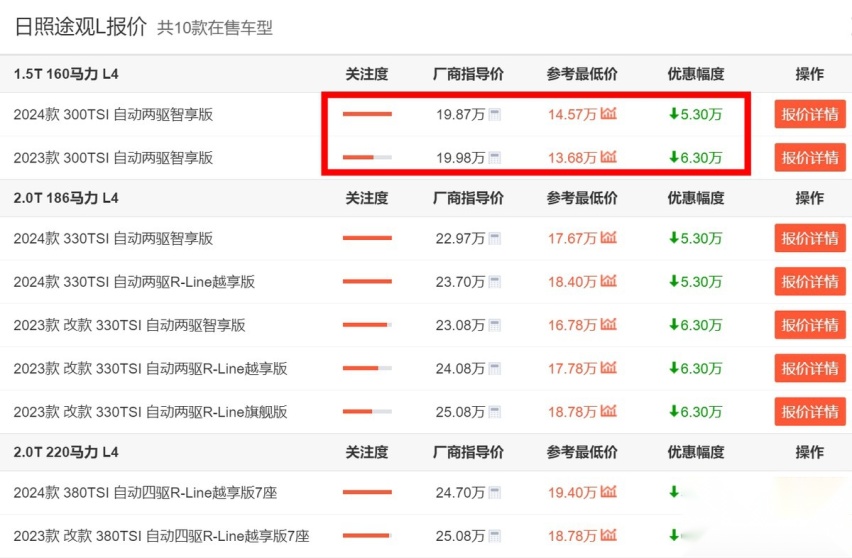Click 报价详情 for 2023款 改款 R-Line旗舰版
This screenshot has height=558, width=852.
pos(810,412)
